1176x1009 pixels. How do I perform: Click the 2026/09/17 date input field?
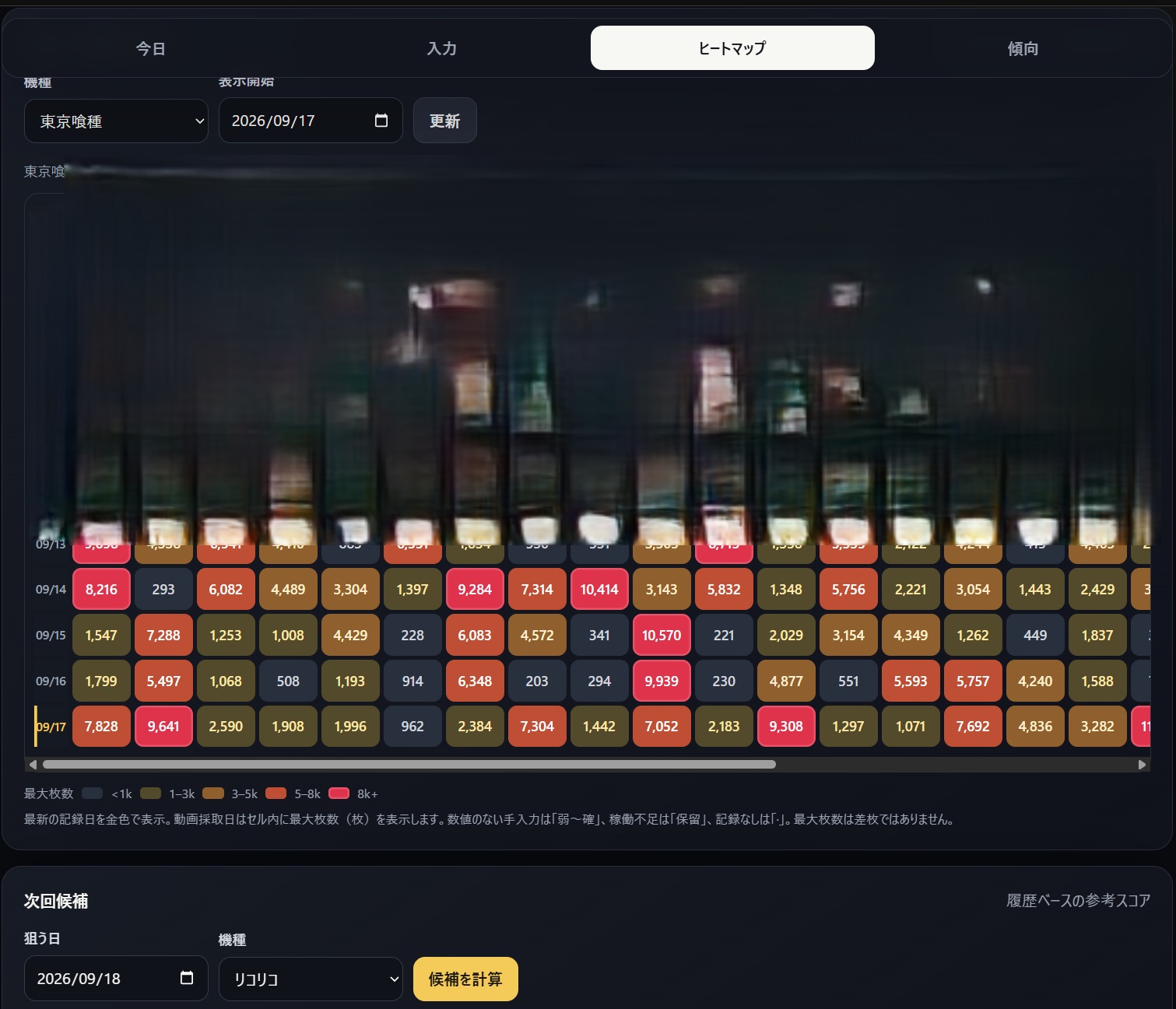pyautogui.click(x=311, y=121)
